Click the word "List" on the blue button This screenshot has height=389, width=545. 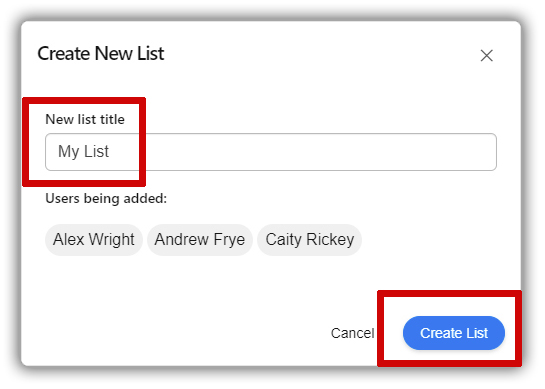click(x=477, y=333)
